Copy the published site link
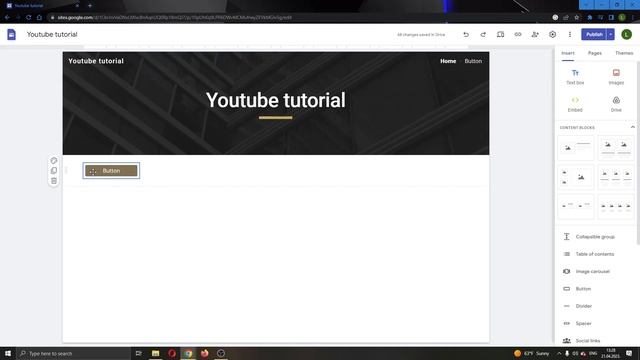 518,35
